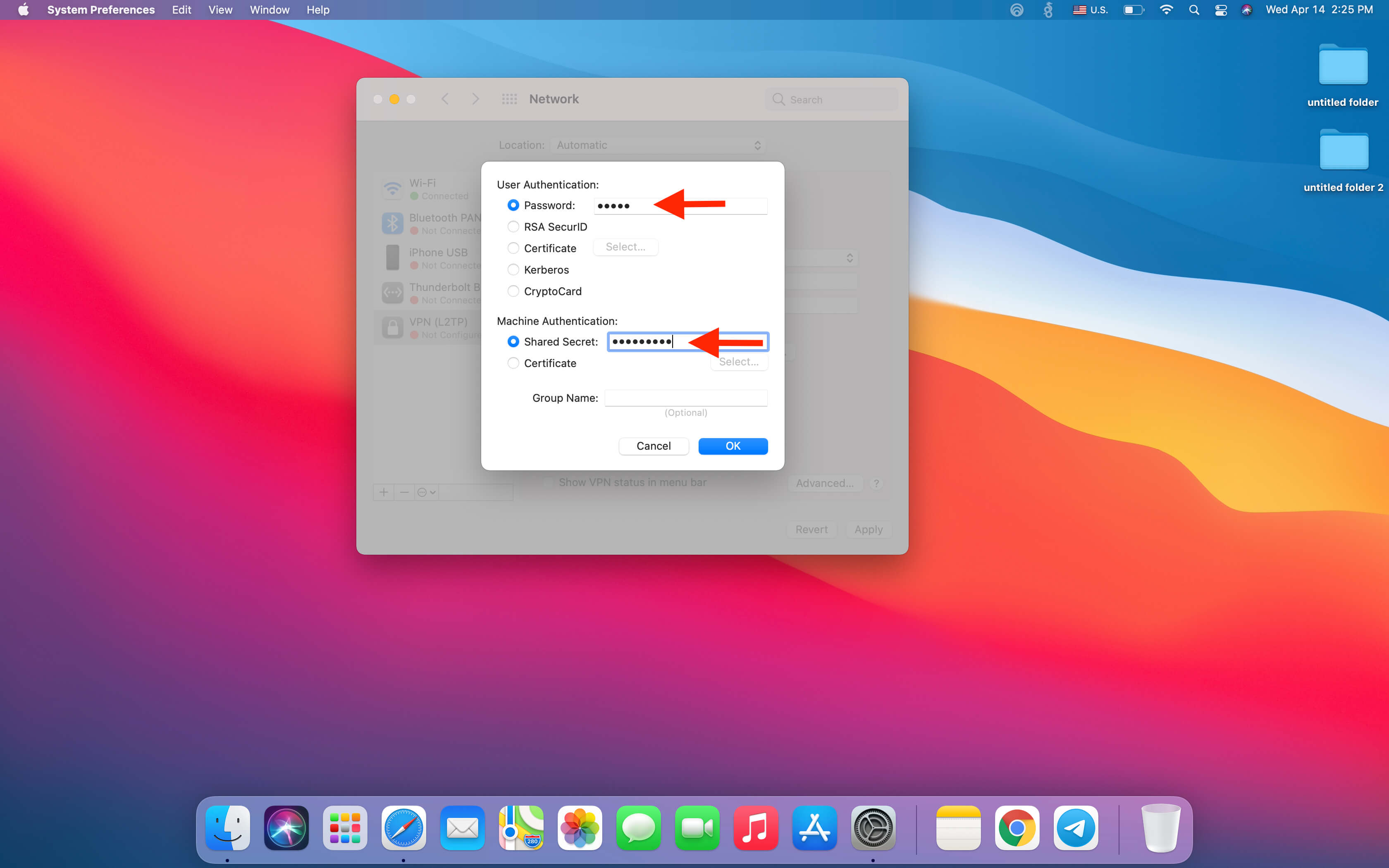Open Google Chrome in the dock
This screenshot has height=868, width=1389.
[x=1017, y=828]
